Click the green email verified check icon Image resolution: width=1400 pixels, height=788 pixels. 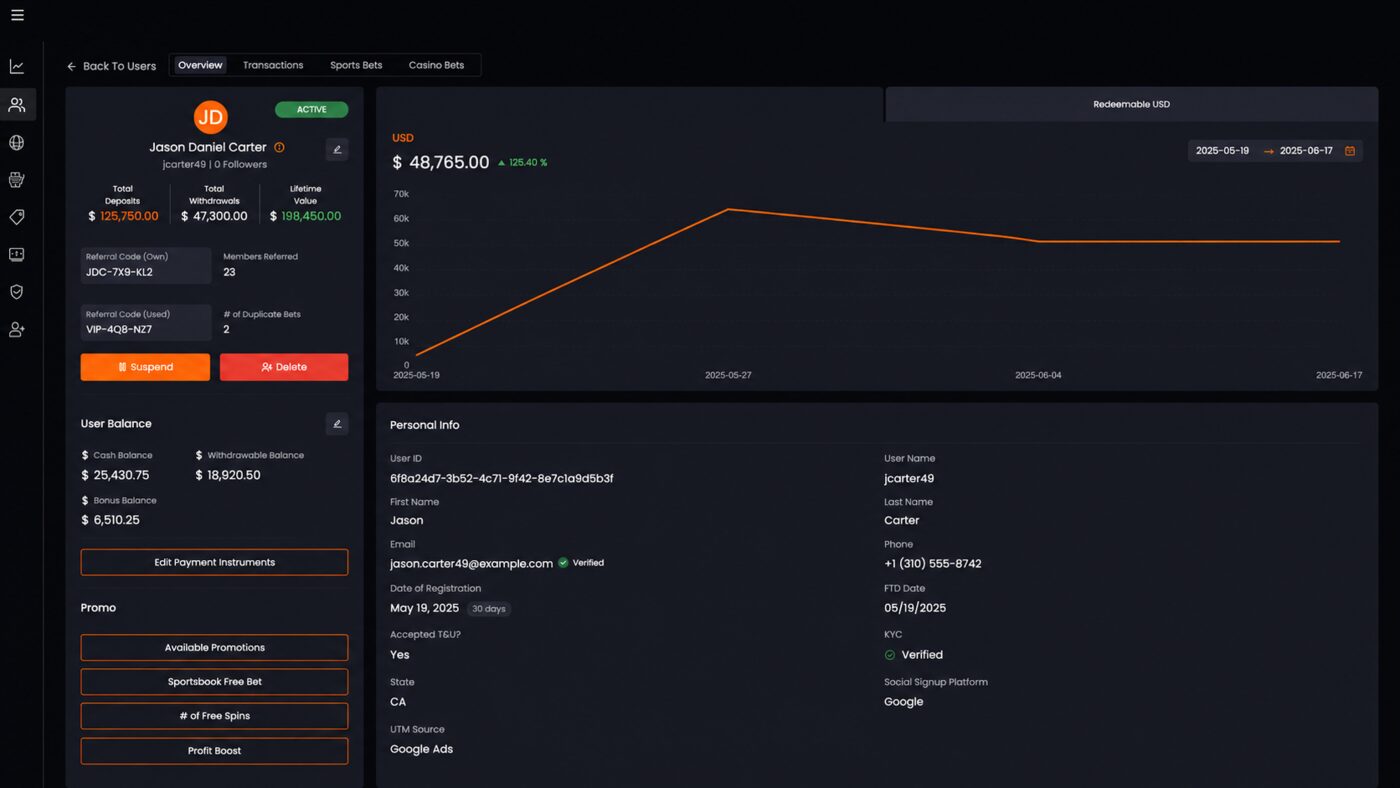click(563, 563)
